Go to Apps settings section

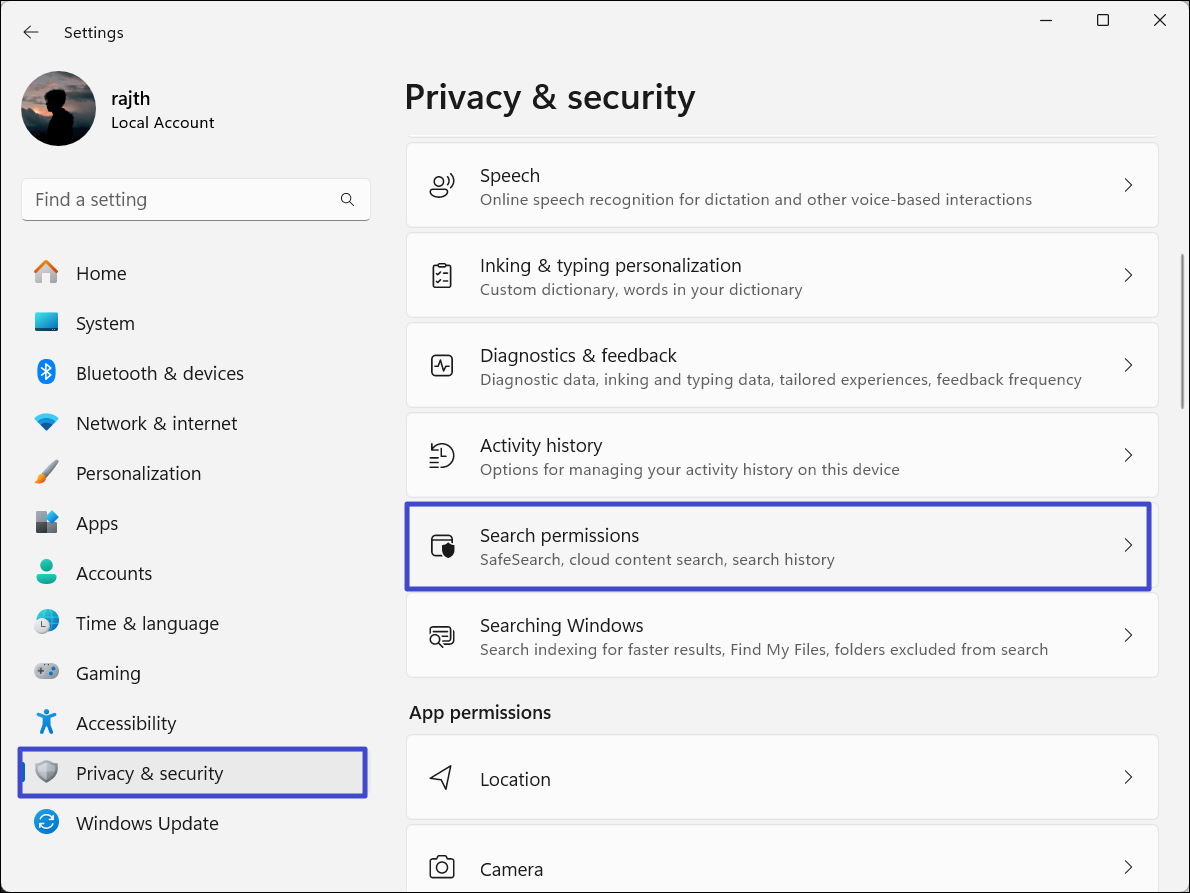97,523
